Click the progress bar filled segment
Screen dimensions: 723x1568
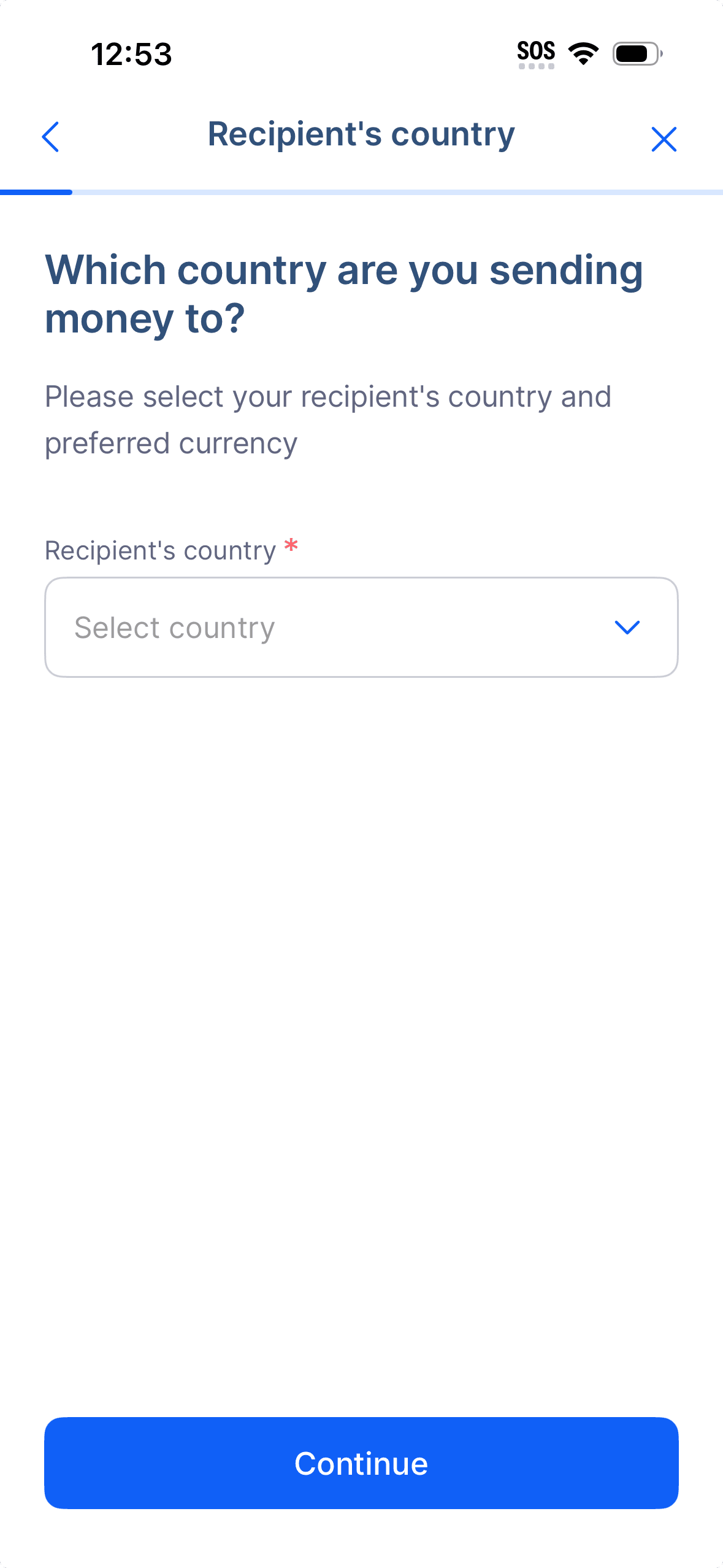[x=36, y=193]
